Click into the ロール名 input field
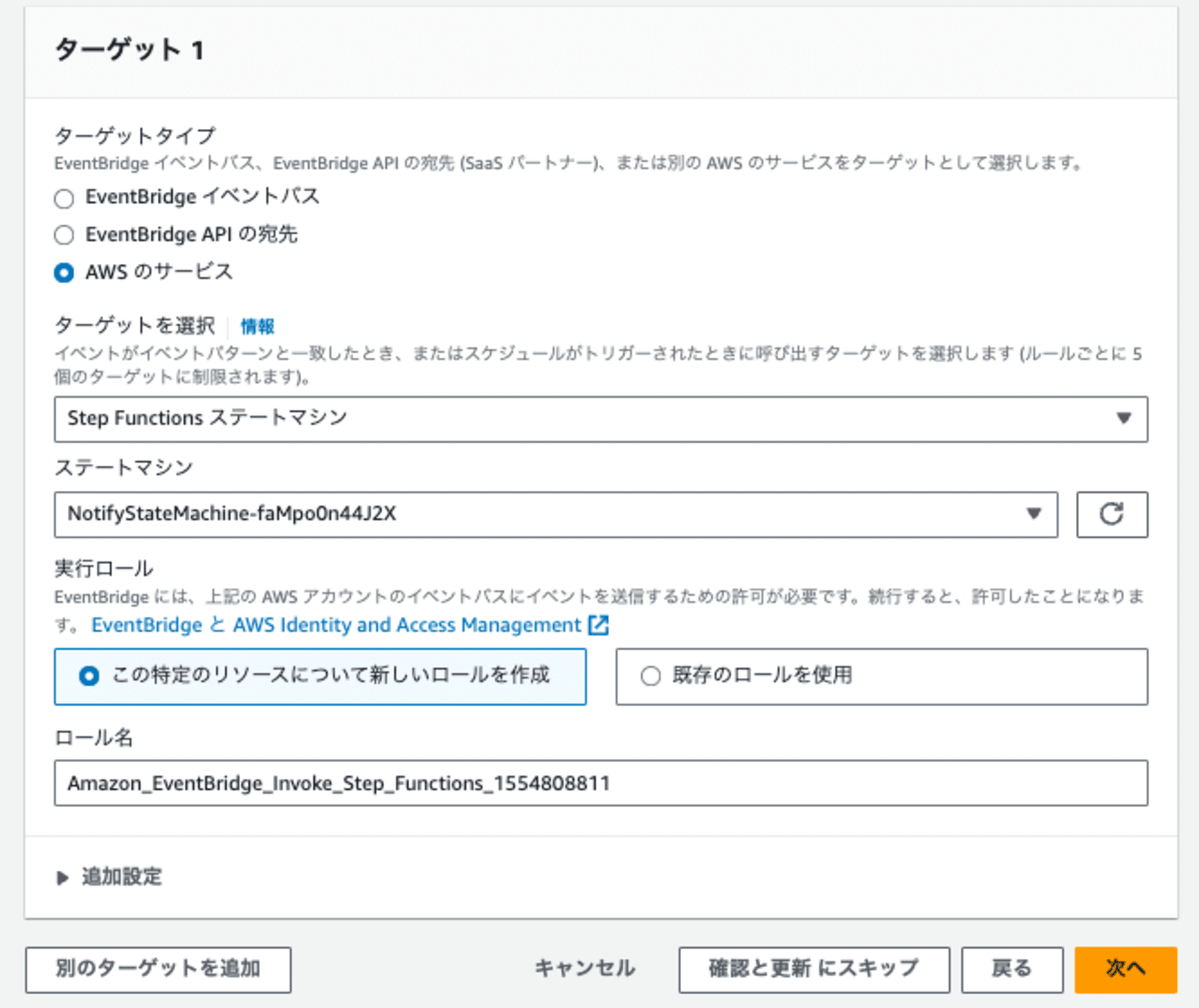 tap(601, 783)
